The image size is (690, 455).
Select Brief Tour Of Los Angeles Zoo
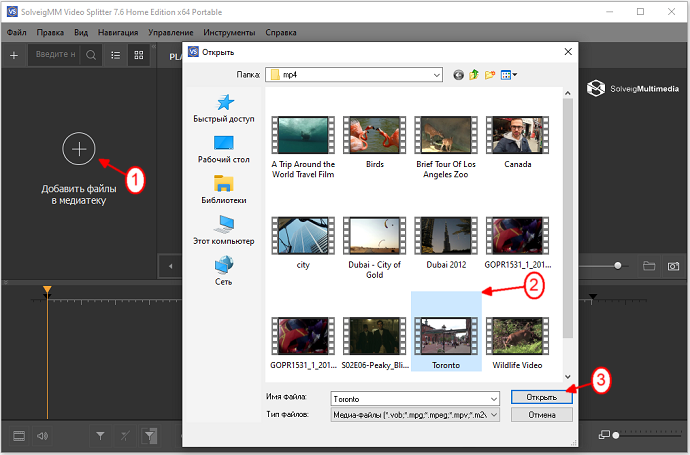coord(446,147)
